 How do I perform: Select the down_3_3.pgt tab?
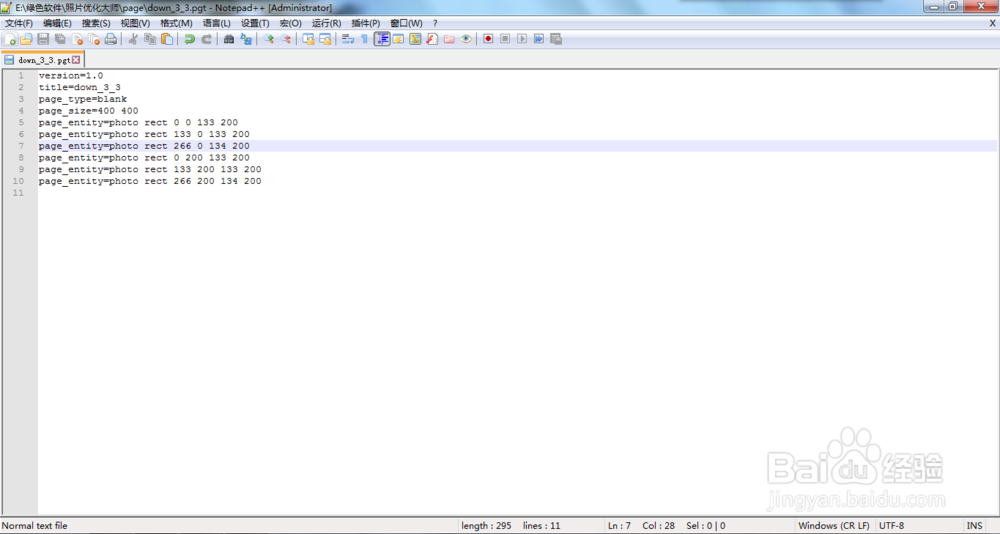(x=43, y=60)
